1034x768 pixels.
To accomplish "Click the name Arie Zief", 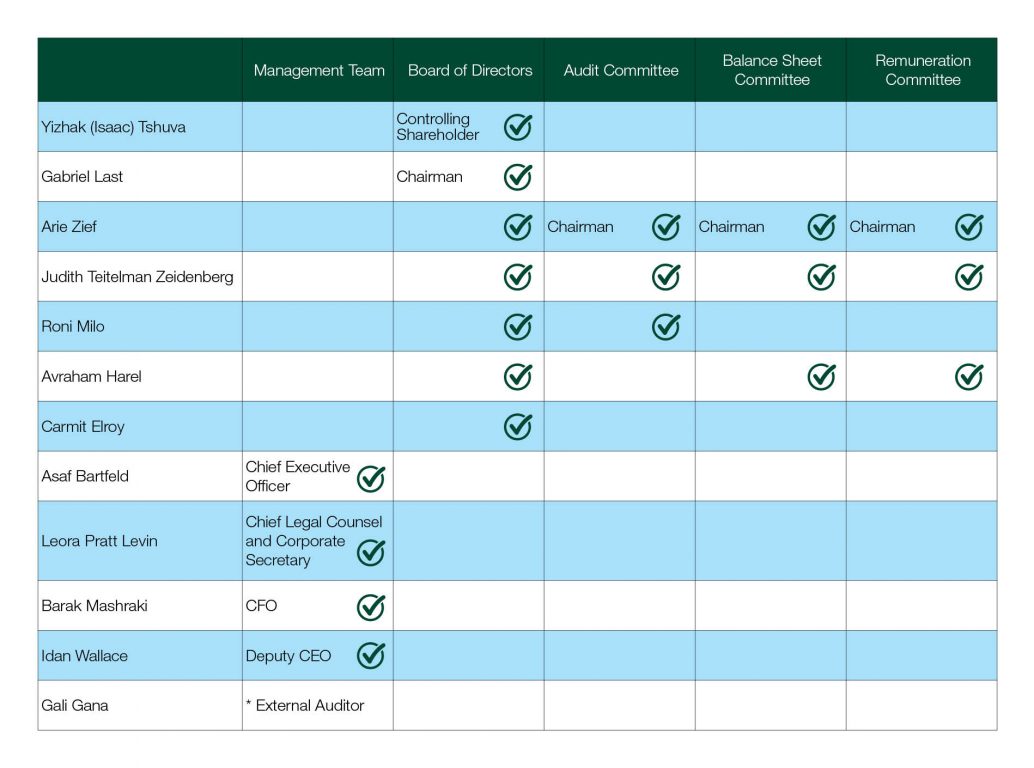I will [x=69, y=227].
